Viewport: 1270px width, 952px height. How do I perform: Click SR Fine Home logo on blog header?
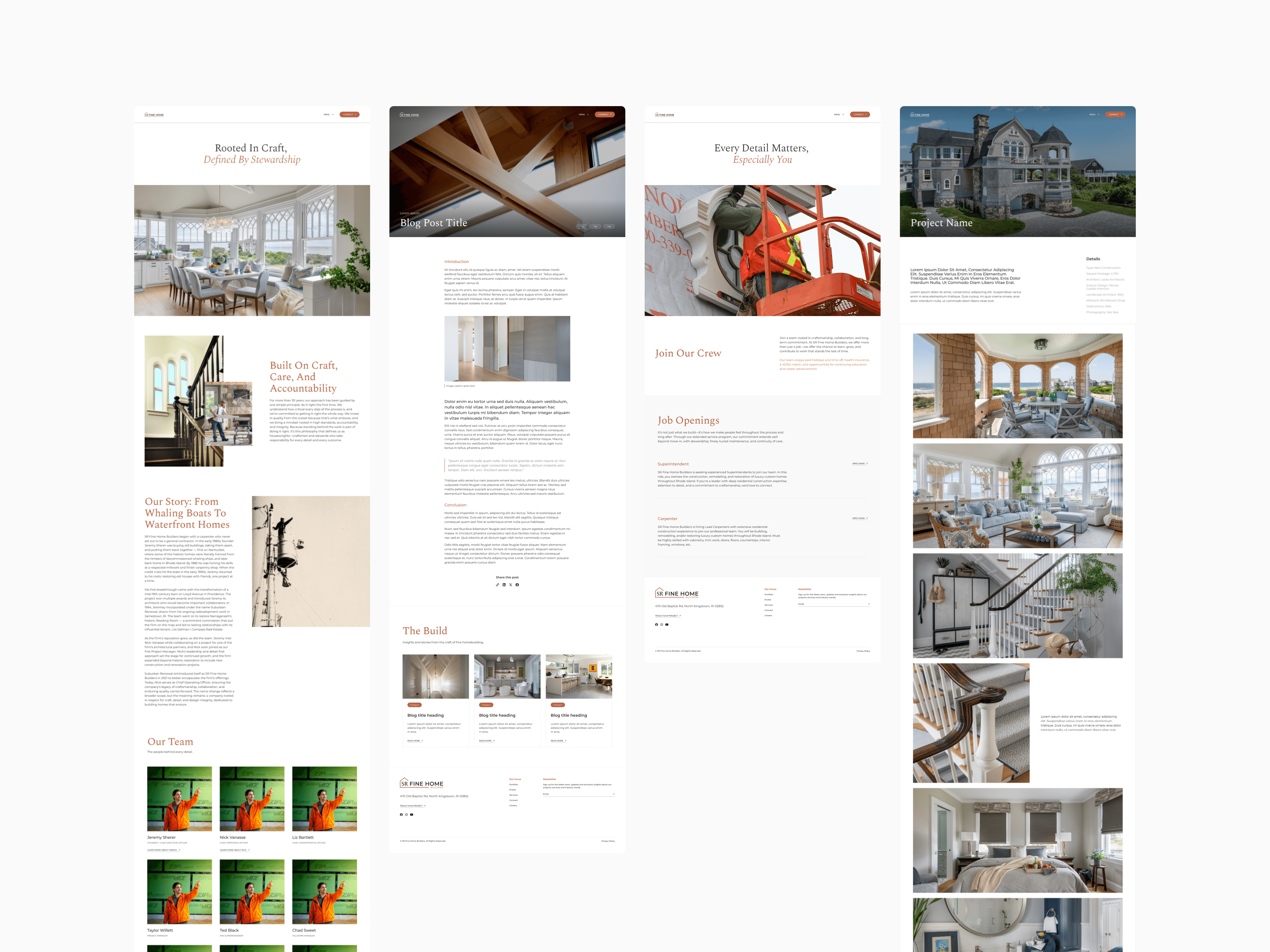click(409, 115)
